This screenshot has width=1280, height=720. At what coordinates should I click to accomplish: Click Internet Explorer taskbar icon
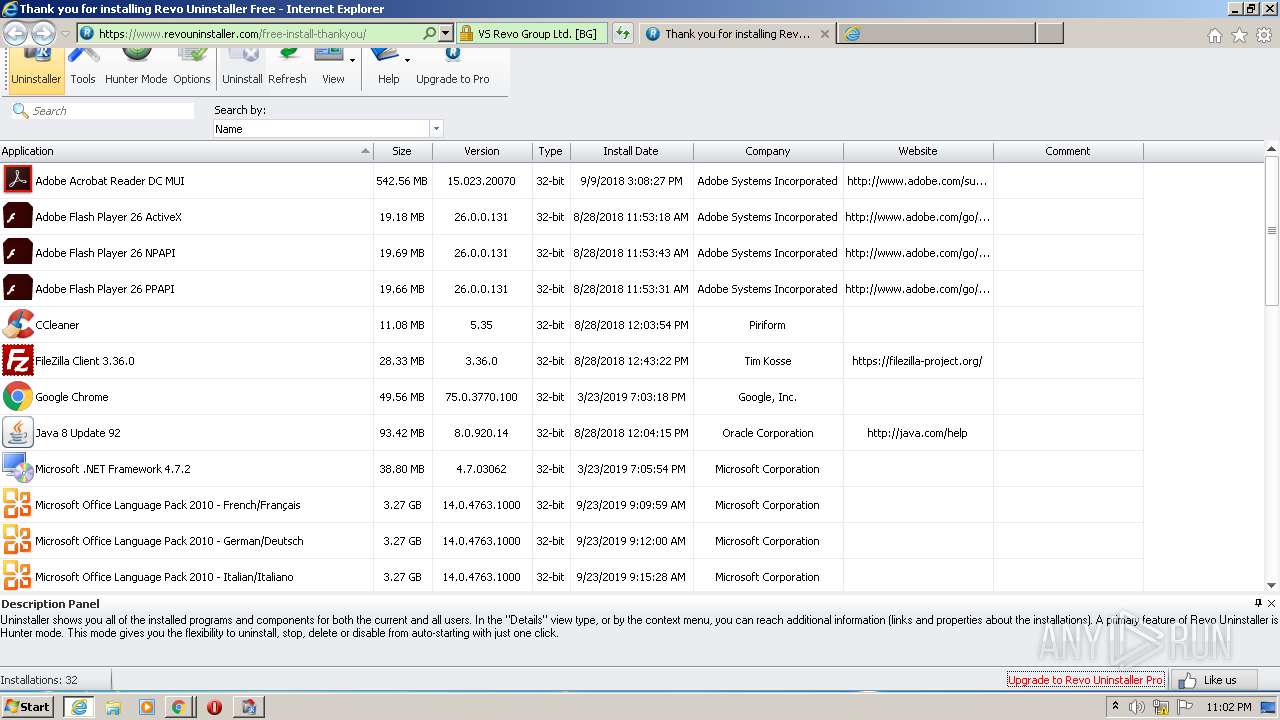(79, 707)
